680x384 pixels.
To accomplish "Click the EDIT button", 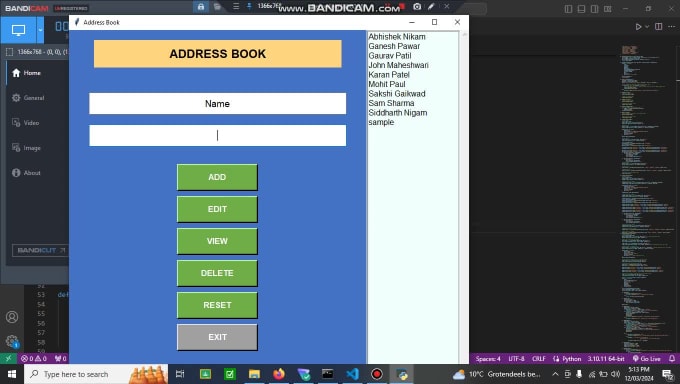I will [217, 209].
